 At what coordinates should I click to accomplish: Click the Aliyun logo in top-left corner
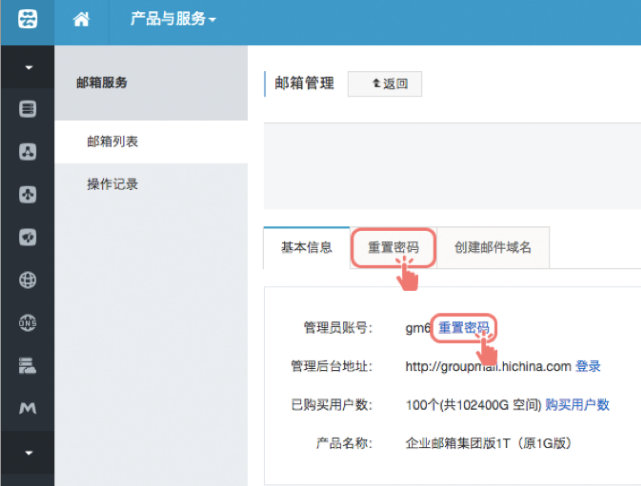[x=27, y=21]
